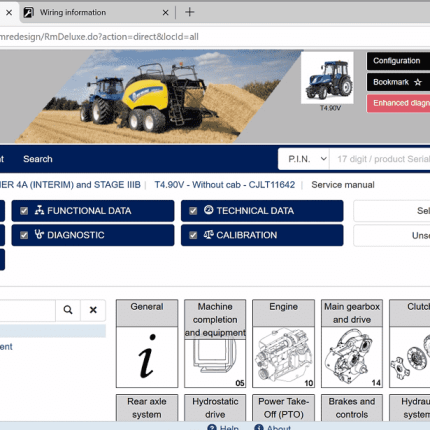Open the Clutch section tile
430x430 pixels.
click(410, 343)
